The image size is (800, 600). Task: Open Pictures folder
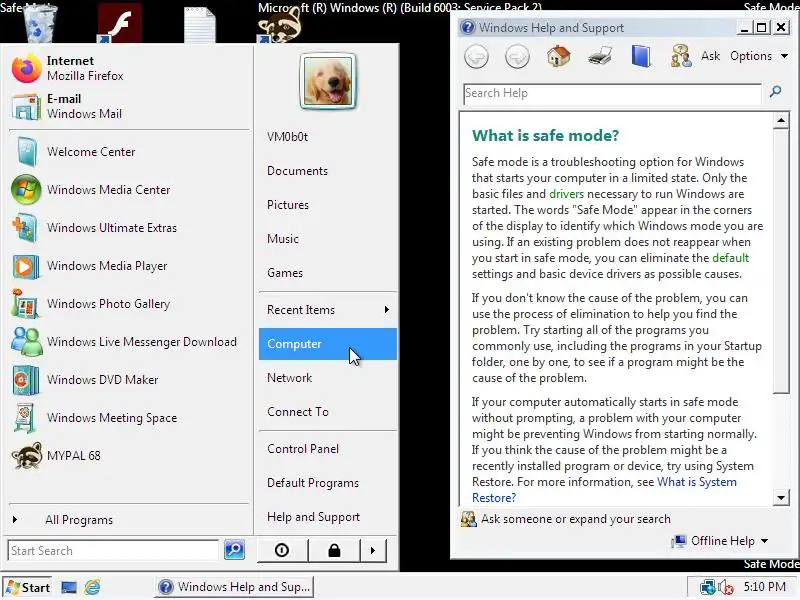[328, 205]
